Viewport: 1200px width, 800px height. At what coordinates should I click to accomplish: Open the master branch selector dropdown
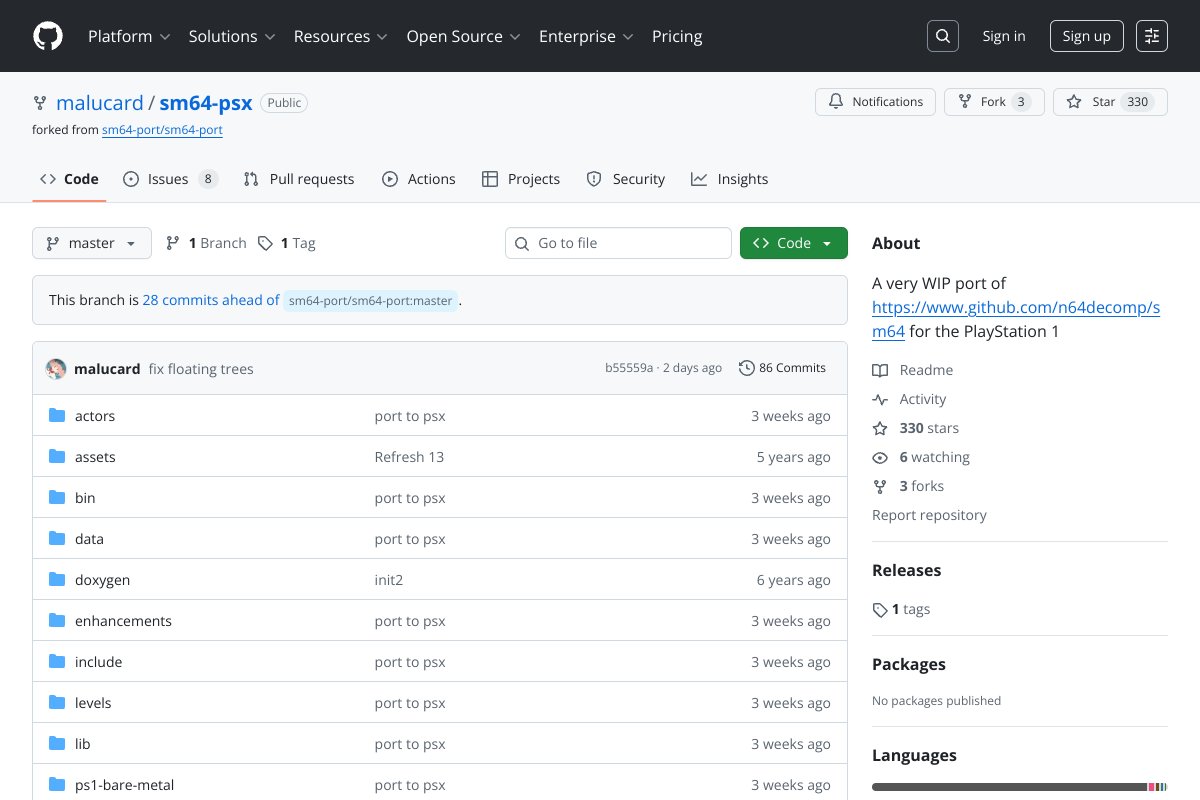(92, 243)
